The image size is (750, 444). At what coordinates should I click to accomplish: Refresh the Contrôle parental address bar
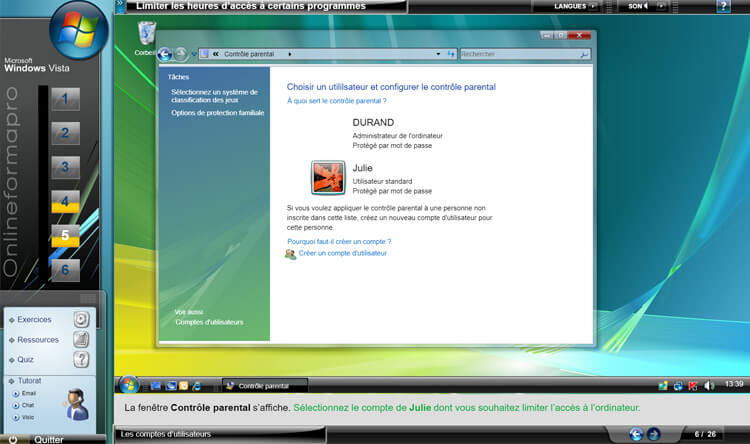point(451,54)
